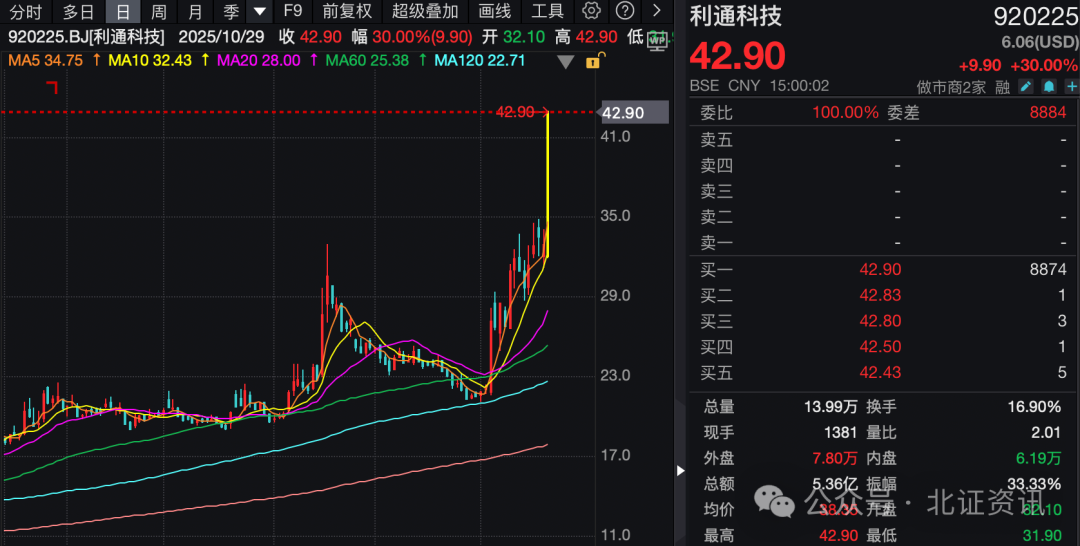1080x546 pixels.
Task: Collapse side panel with white arrow
Action: click(681, 471)
